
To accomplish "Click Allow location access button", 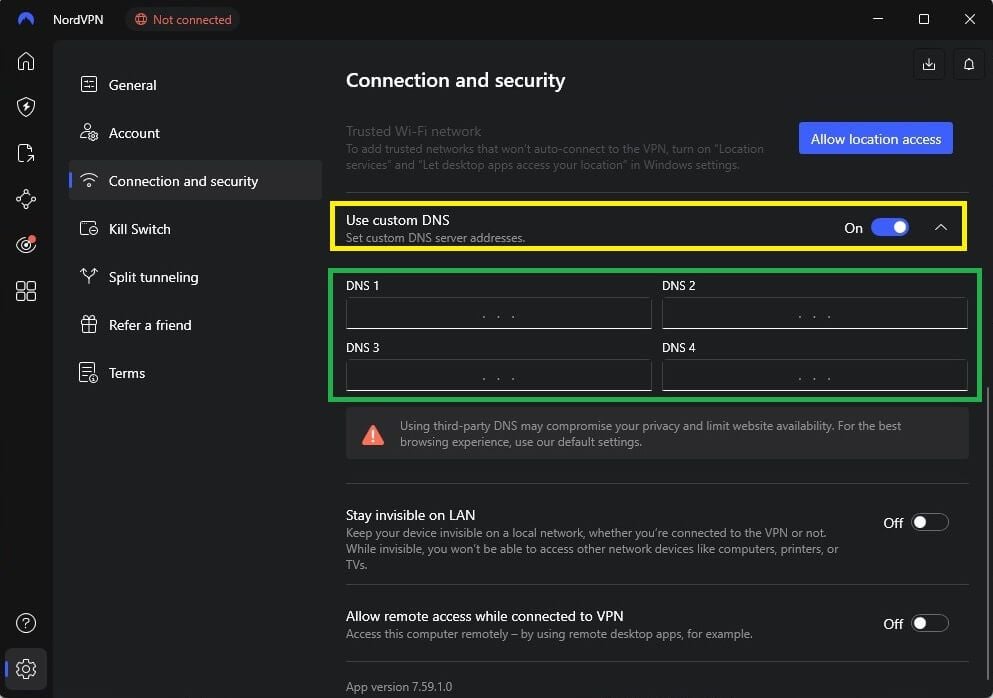I will [x=876, y=138].
